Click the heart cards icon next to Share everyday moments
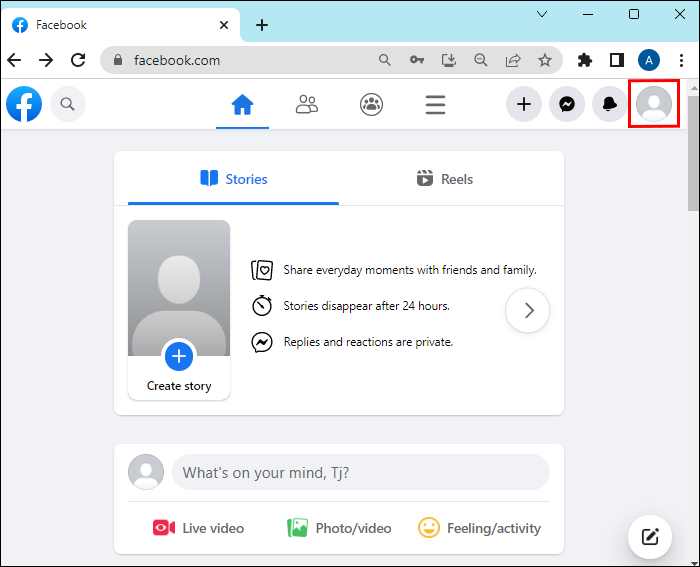Viewport: 700px width, 567px height. coord(262,270)
